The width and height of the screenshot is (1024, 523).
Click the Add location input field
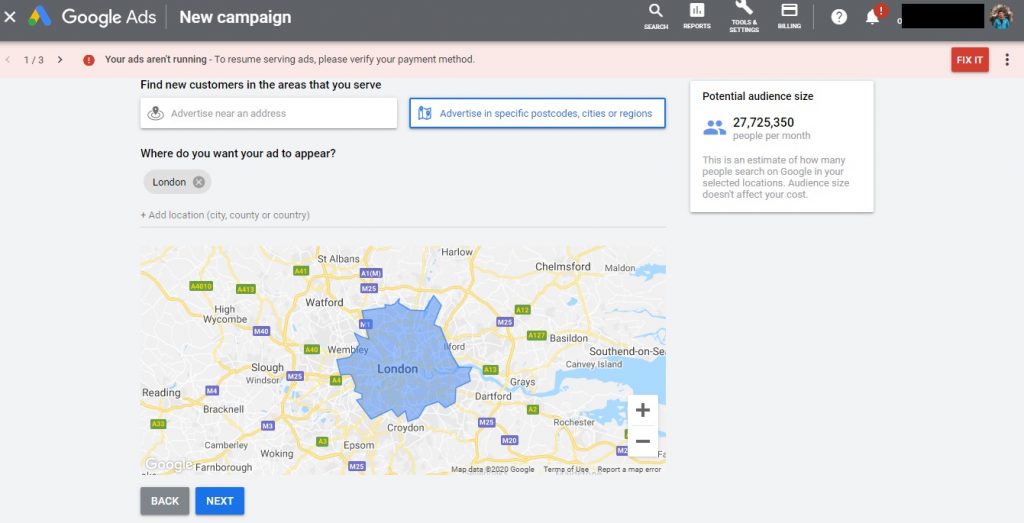pos(403,215)
